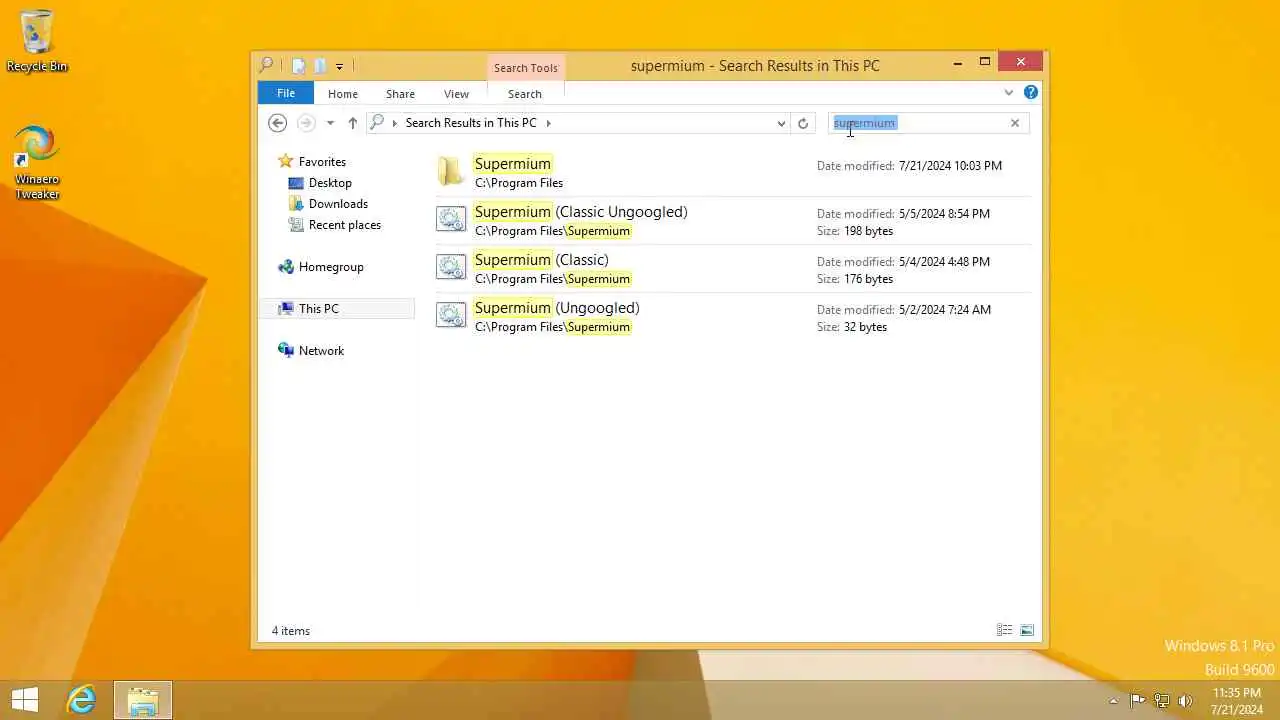Go up one level with Up arrow
The width and height of the screenshot is (1280, 720).
coord(353,123)
